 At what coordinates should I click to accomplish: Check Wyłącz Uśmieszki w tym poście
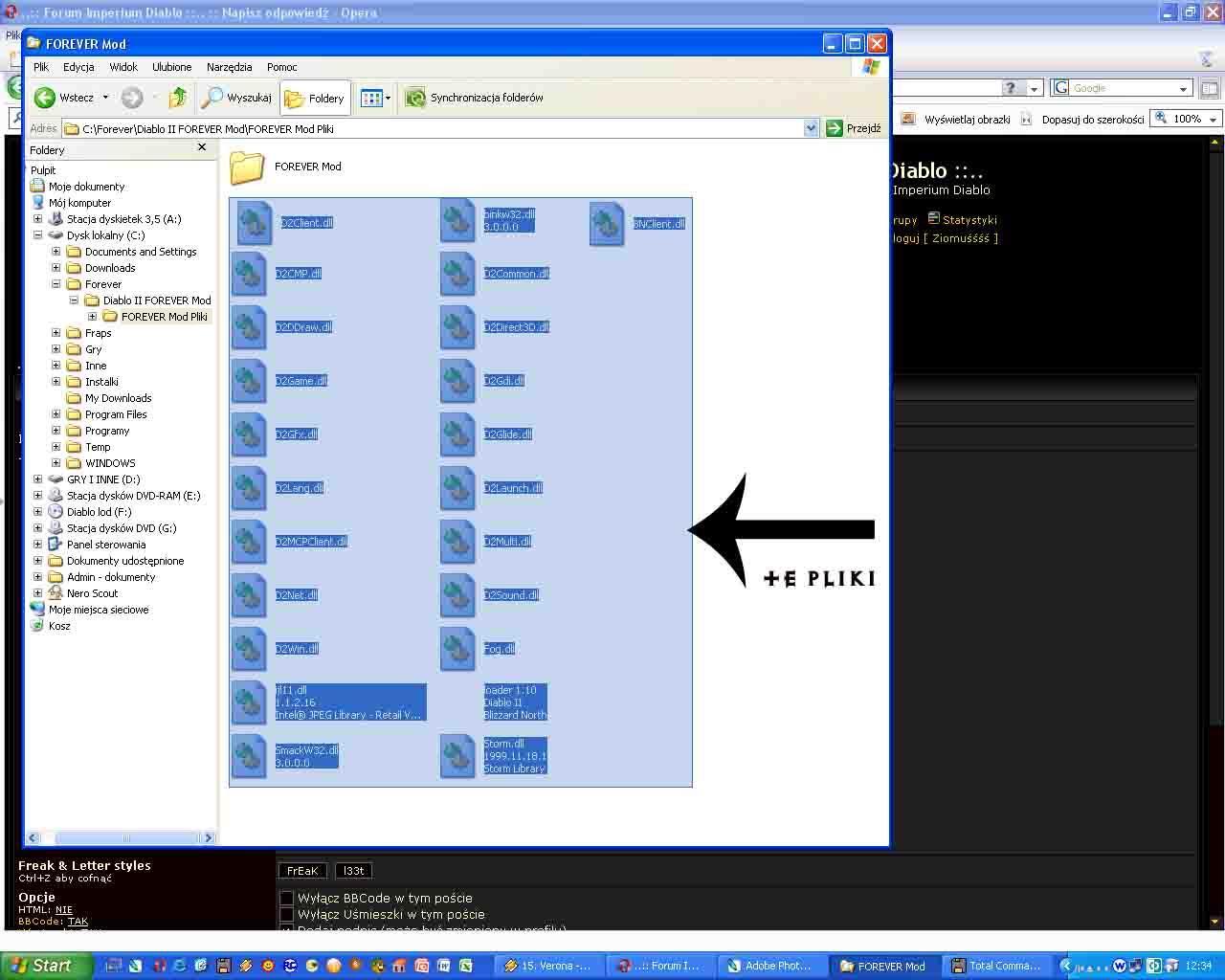coord(286,914)
